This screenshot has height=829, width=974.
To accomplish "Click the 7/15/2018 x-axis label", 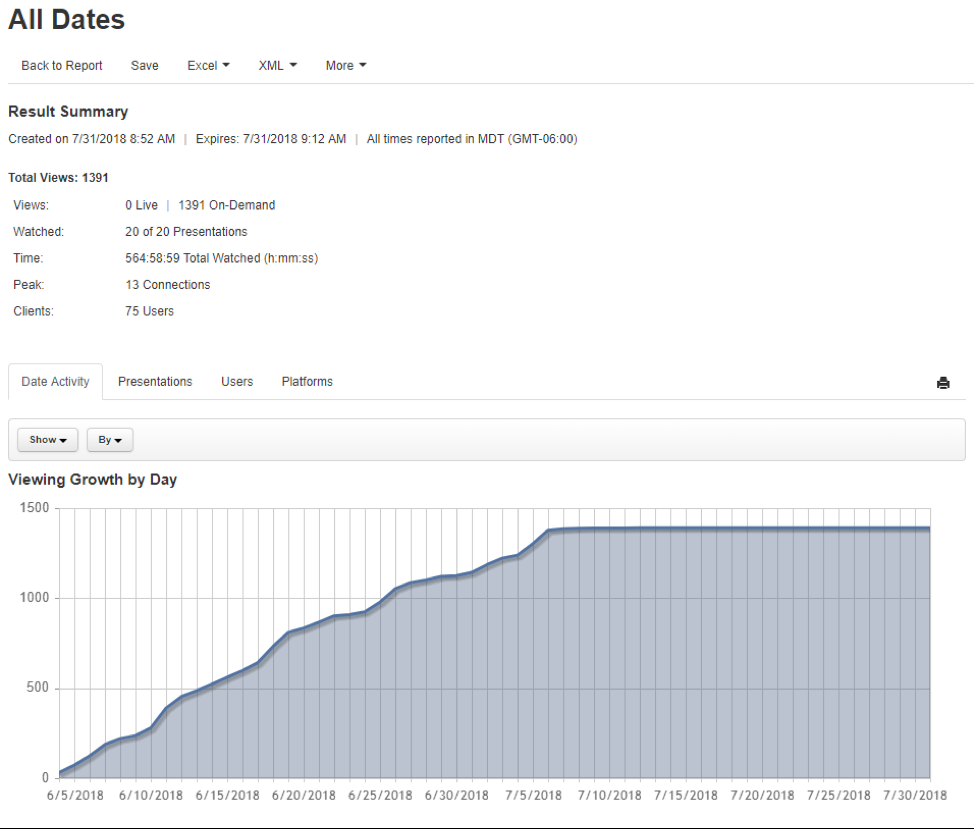I will tap(686, 795).
